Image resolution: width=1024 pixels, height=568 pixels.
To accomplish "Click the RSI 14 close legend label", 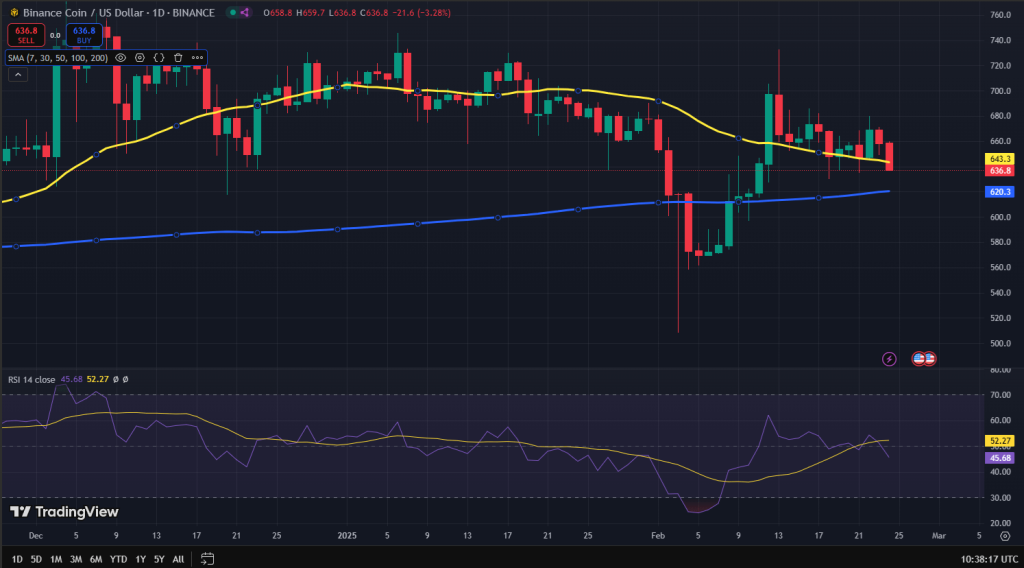I will pyautogui.click(x=31, y=379).
